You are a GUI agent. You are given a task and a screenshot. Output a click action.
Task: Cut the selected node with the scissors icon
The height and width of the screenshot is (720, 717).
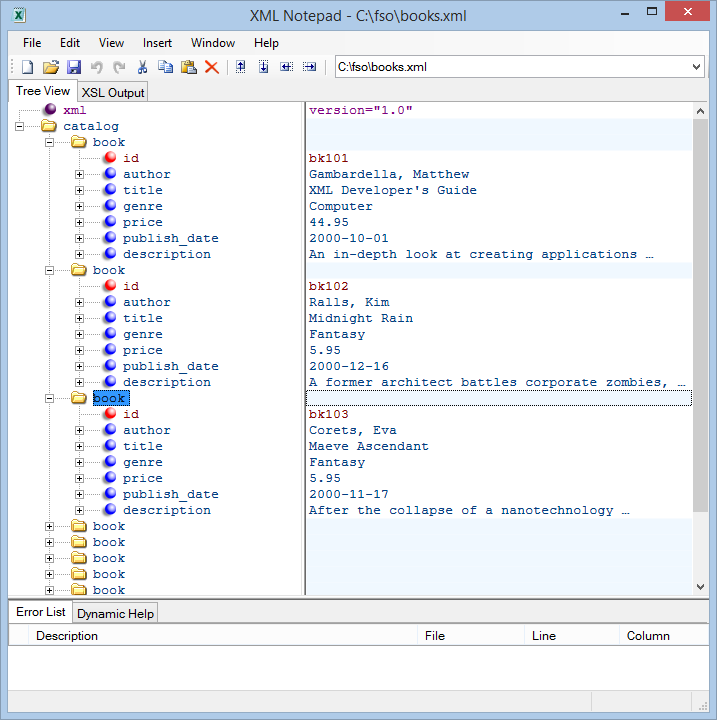coord(142,67)
